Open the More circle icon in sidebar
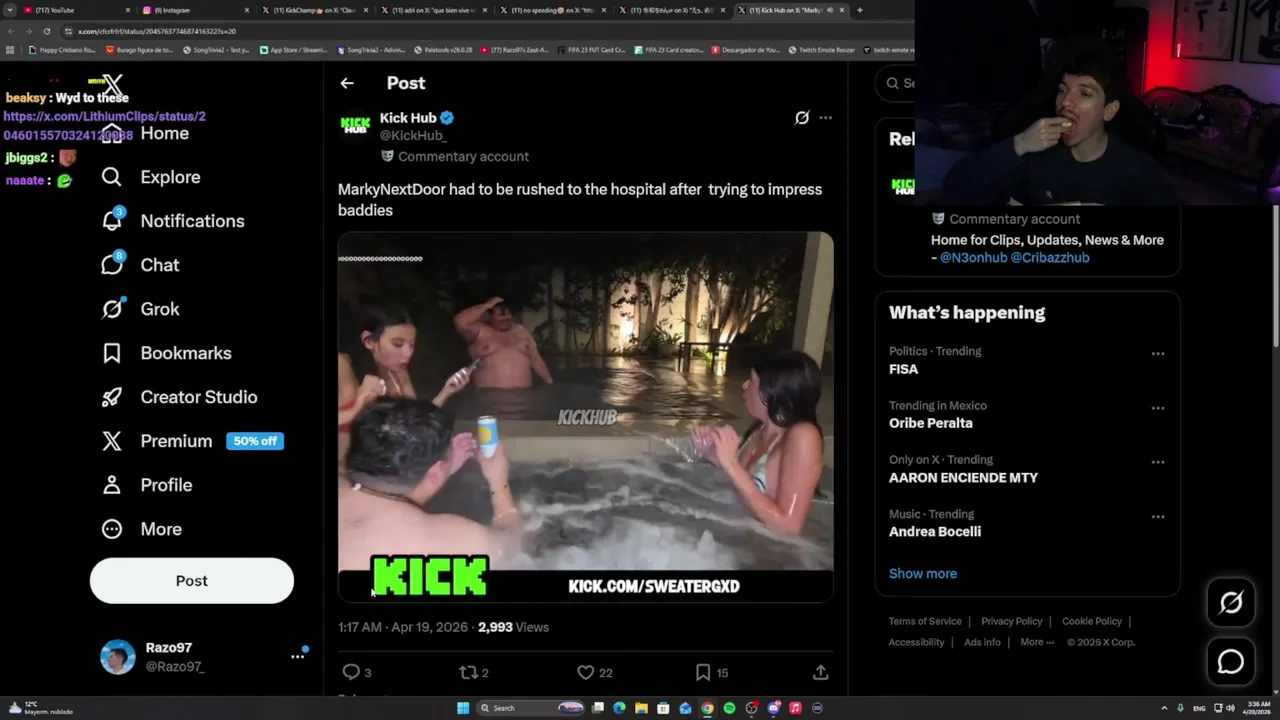The width and height of the screenshot is (1280, 720). 112,529
